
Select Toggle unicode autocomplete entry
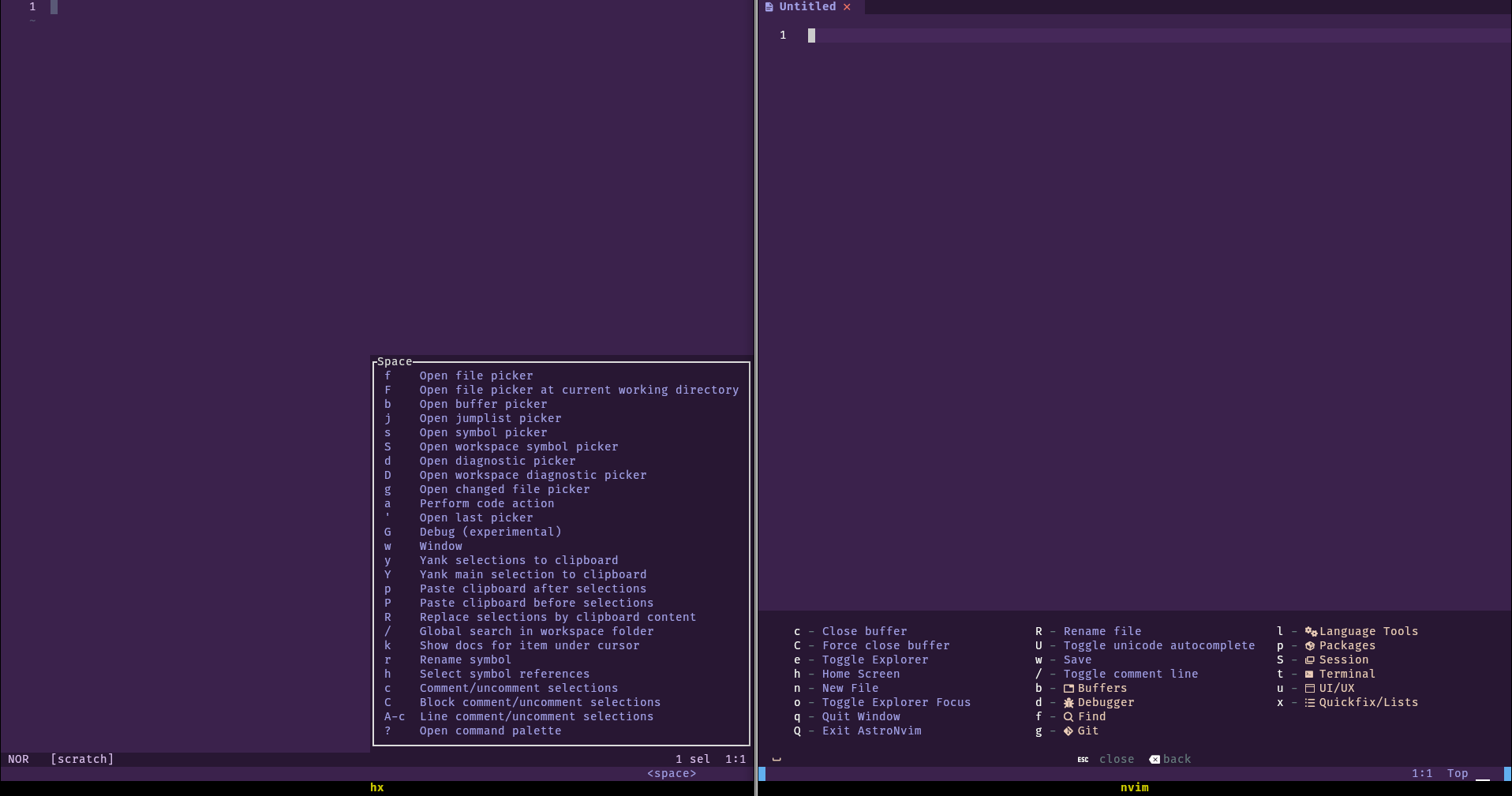point(1158,646)
